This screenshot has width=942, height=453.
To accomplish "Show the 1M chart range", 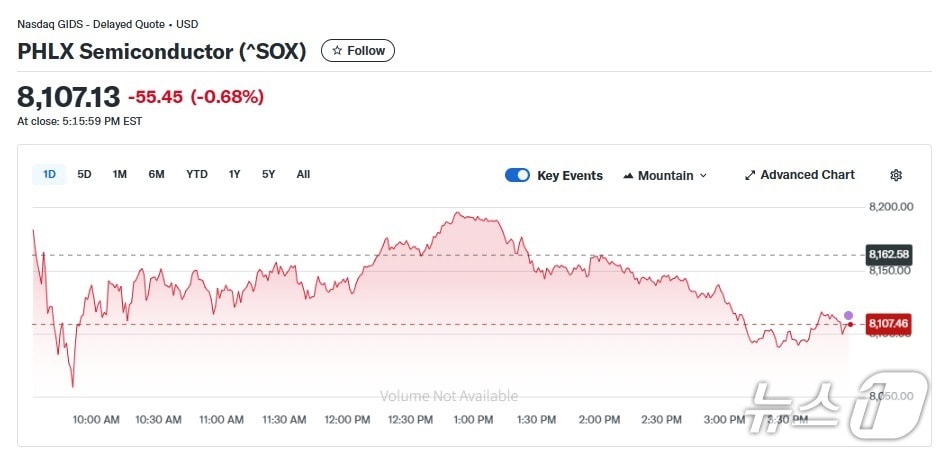I will click(120, 174).
